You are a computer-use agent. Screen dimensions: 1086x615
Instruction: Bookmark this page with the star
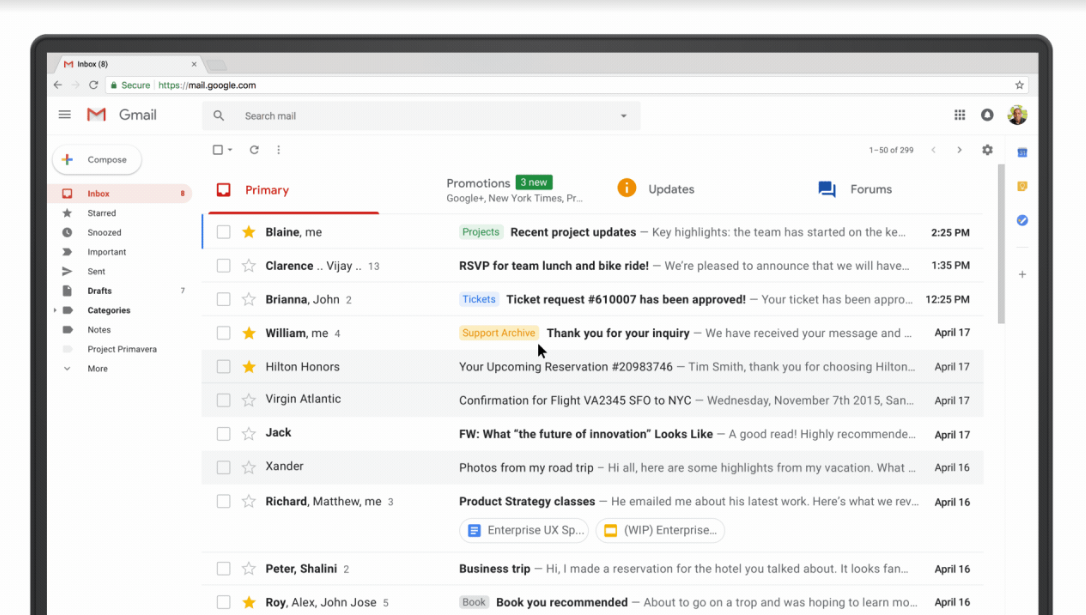[x=1019, y=85]
